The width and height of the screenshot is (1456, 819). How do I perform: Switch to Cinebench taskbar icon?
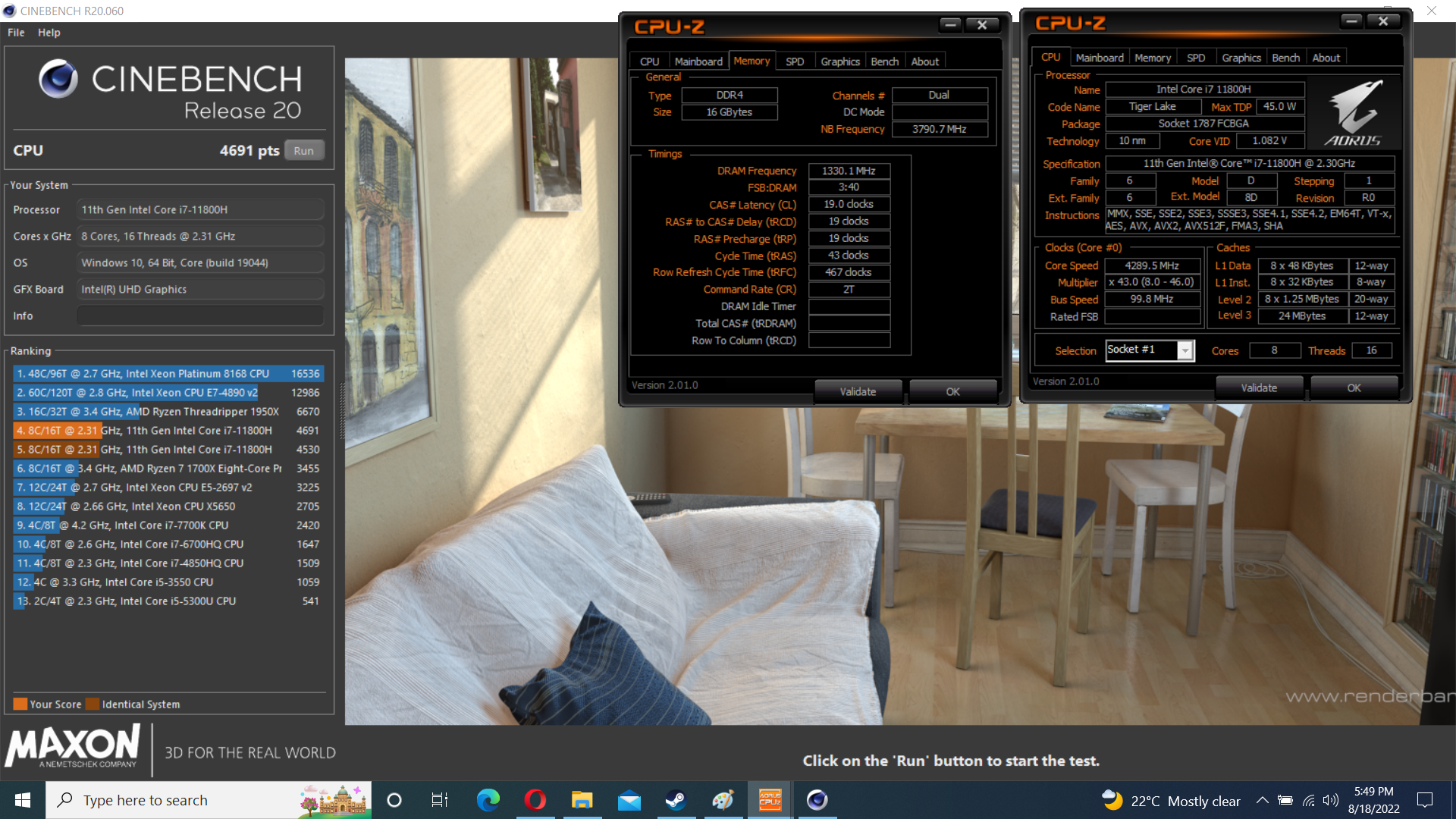[817, 800]
